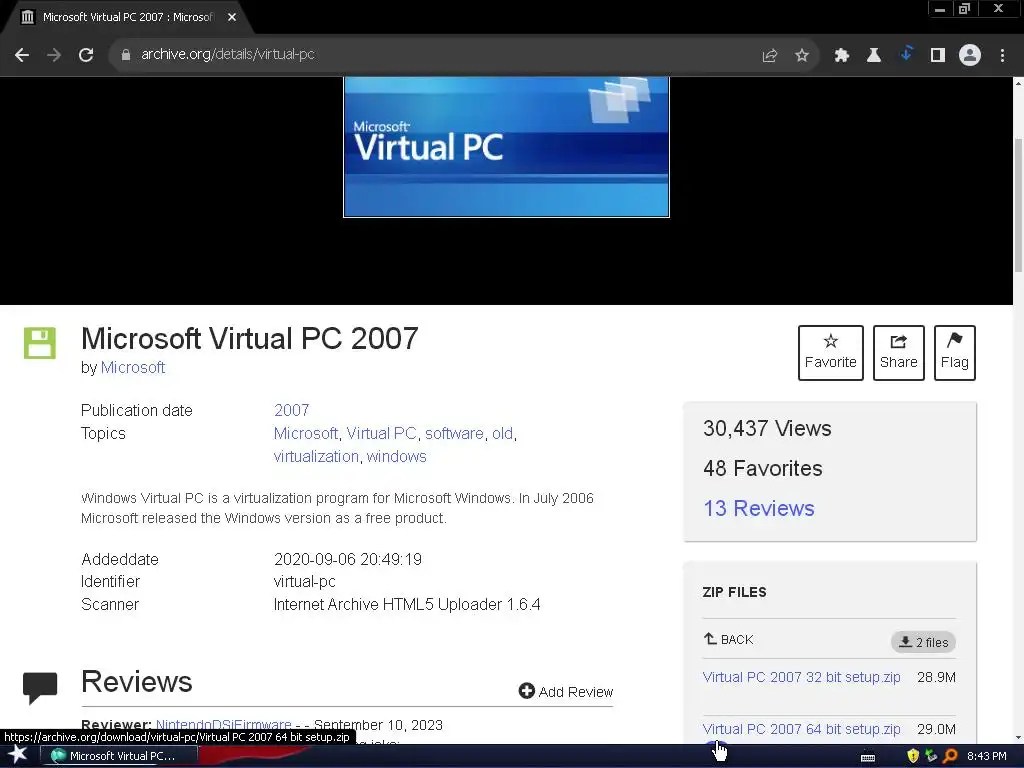Download all with the 2 files button
This screenshot has width=1024, height=768.
click(x=923, y=642)
